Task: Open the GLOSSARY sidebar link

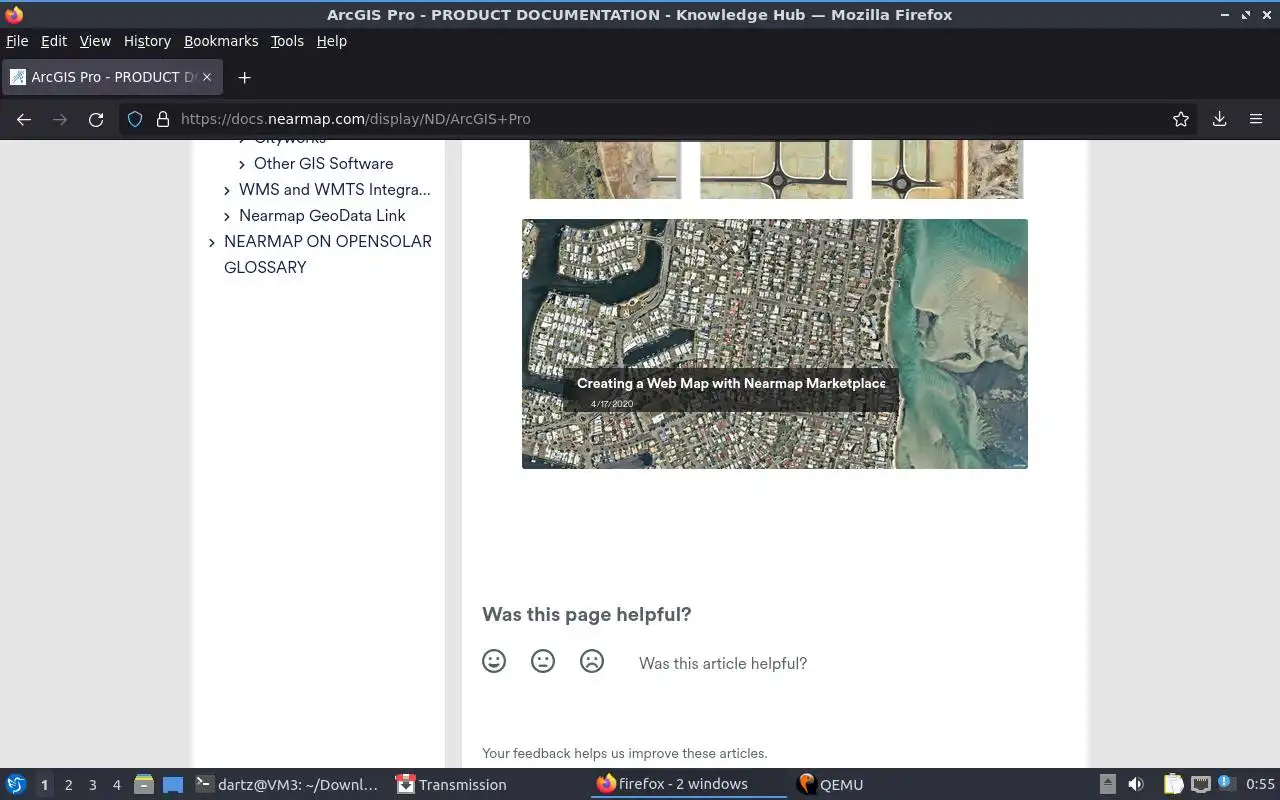Action: (x=265, y=267)
